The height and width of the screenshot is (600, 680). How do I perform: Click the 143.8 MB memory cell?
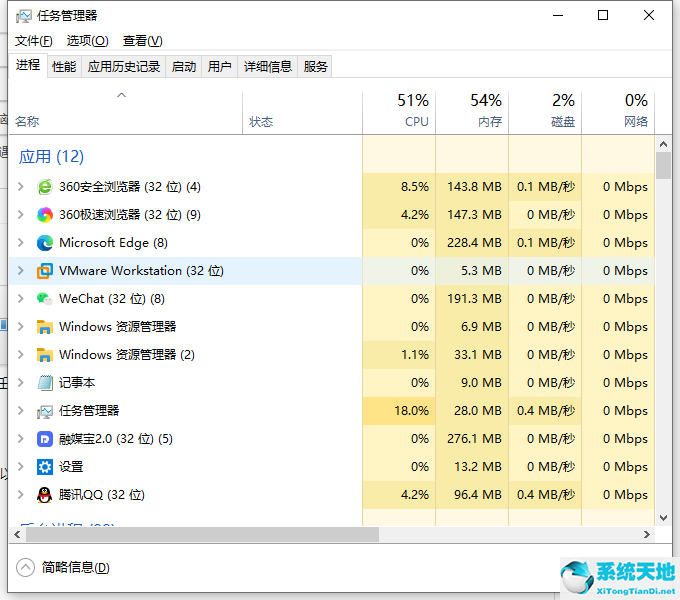[x=472, y=187]
